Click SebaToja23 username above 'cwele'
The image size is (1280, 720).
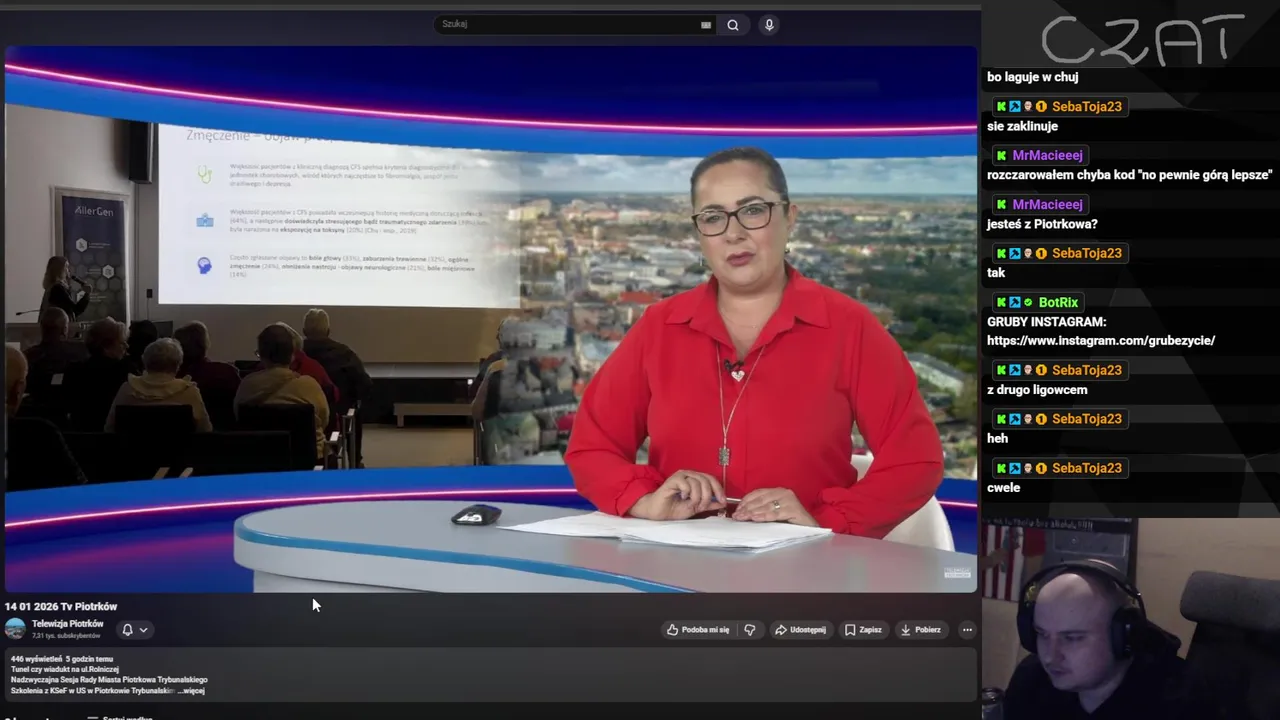[1087, 468]
